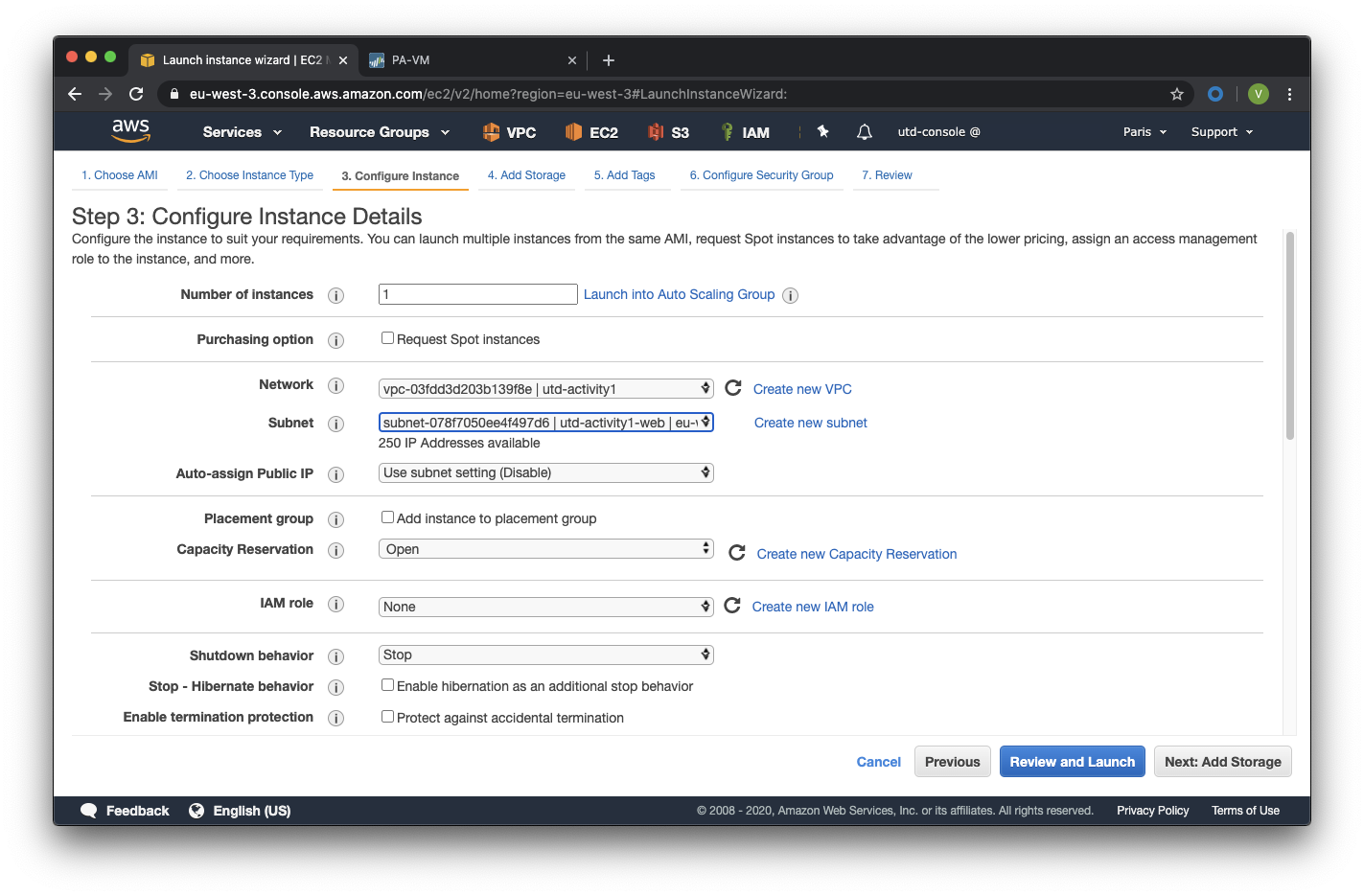1364x896 pixels.
Task: Check Protect against accidental termination
Action: [x=387, y=717]
